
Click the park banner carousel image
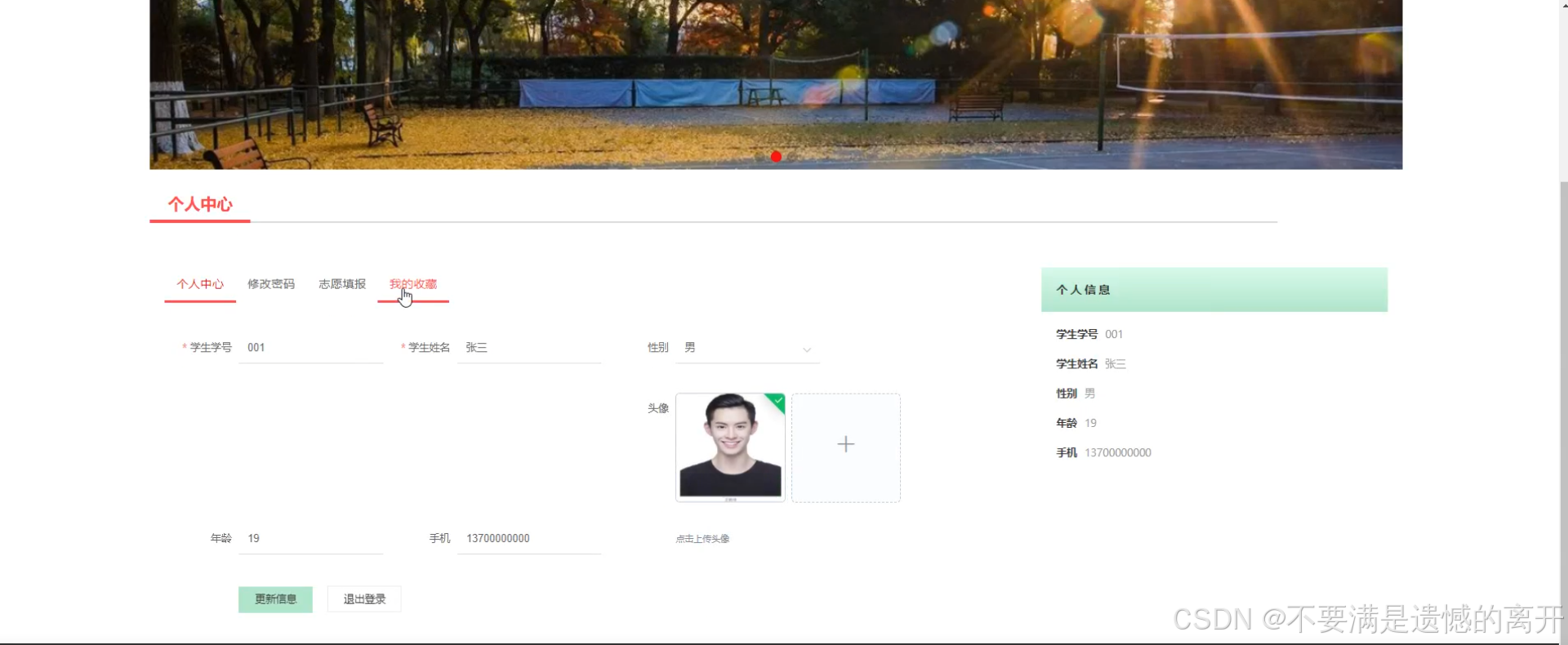coord(776,85)
